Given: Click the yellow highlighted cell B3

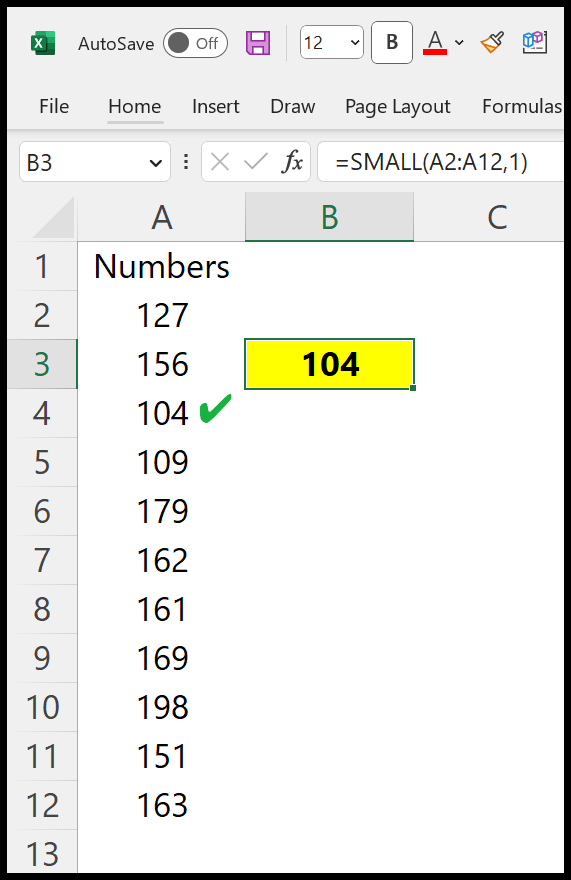Looking at the screenshot, I should tap(330, 364).
